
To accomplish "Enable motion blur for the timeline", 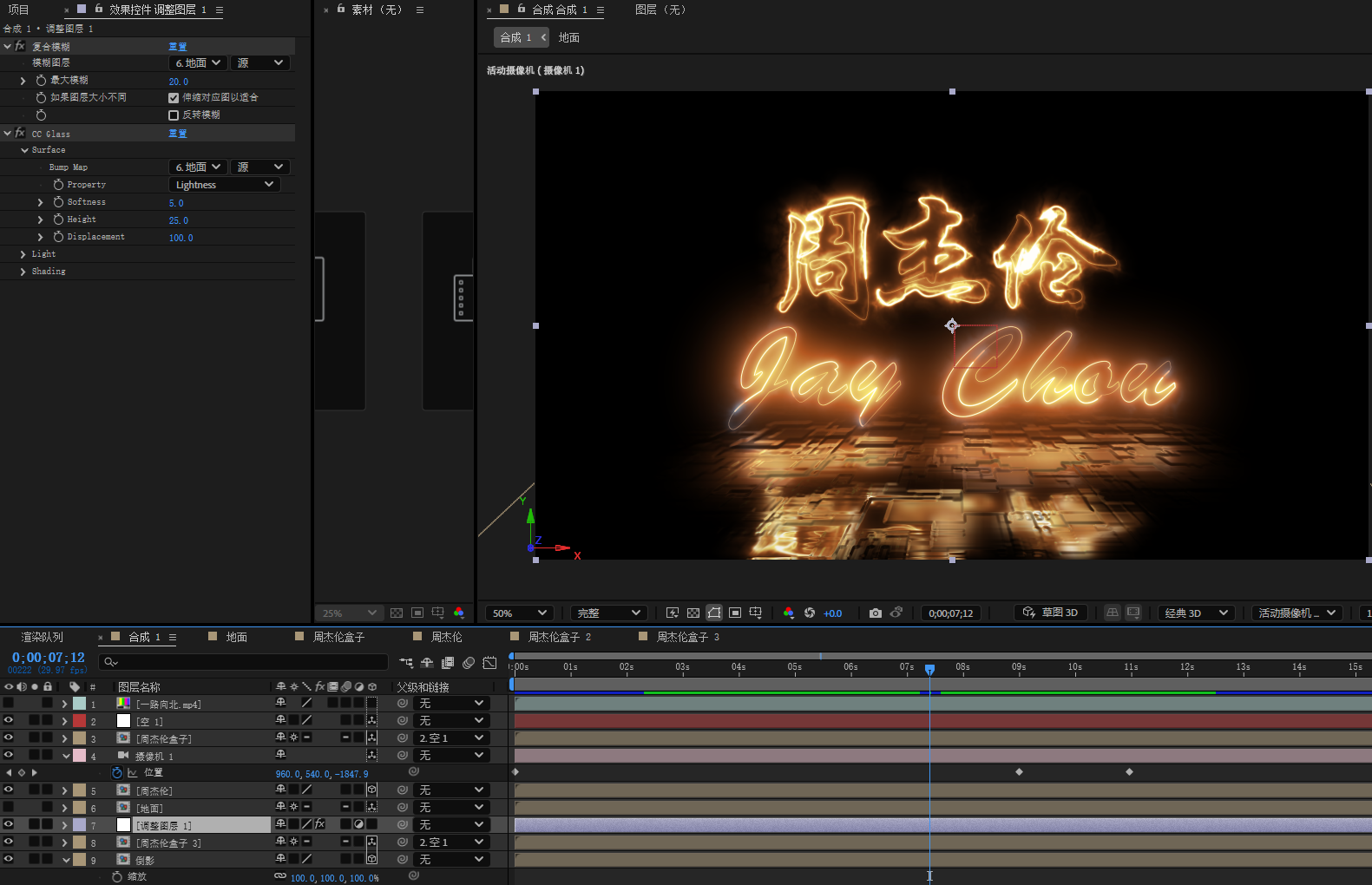I will click(x=469, y=663).
